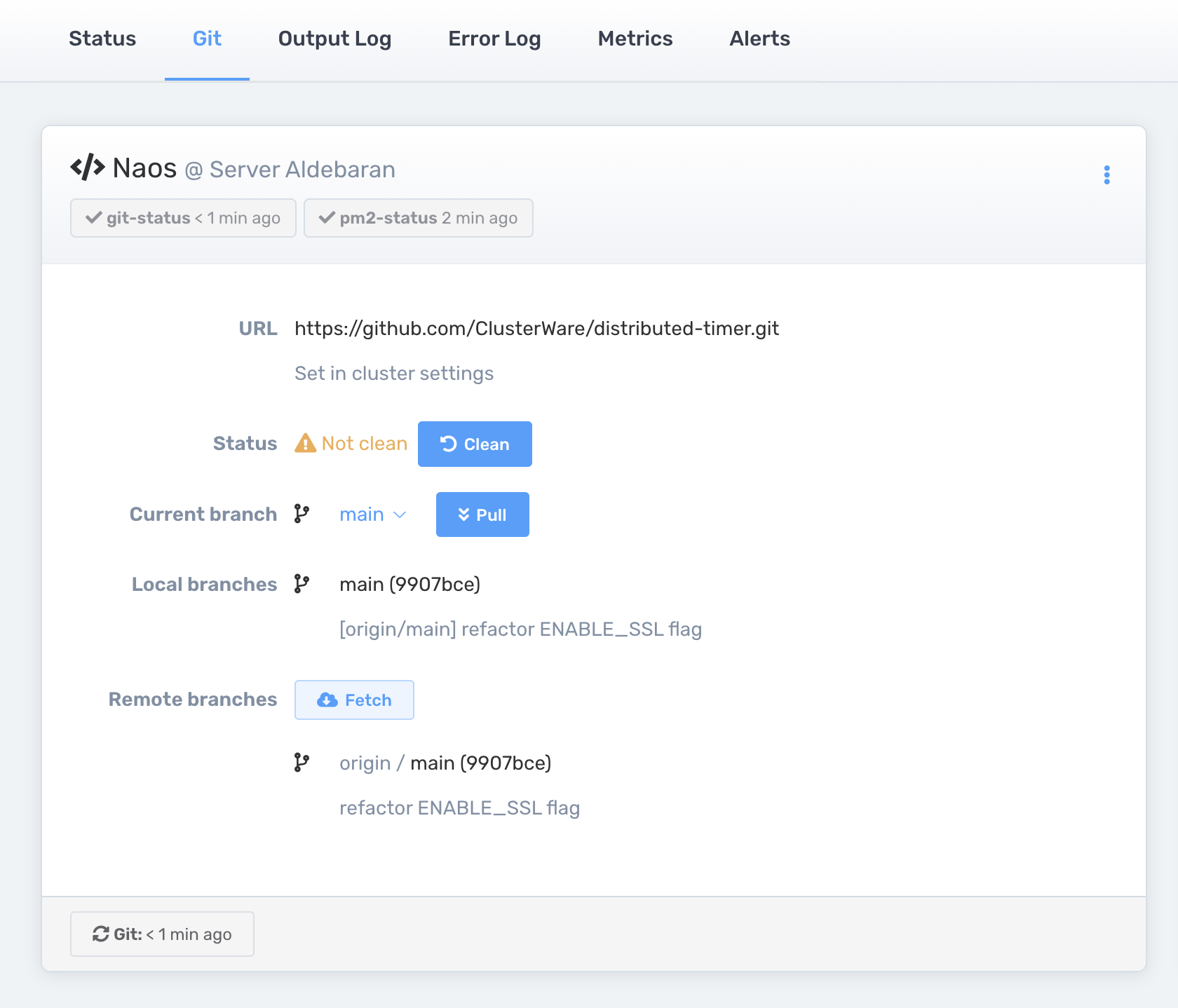This screenshot has height=1008, width=1178.
Task: Click the Not clean warning triangle icon
Action: pyautogui.click(x=305, y=444)
